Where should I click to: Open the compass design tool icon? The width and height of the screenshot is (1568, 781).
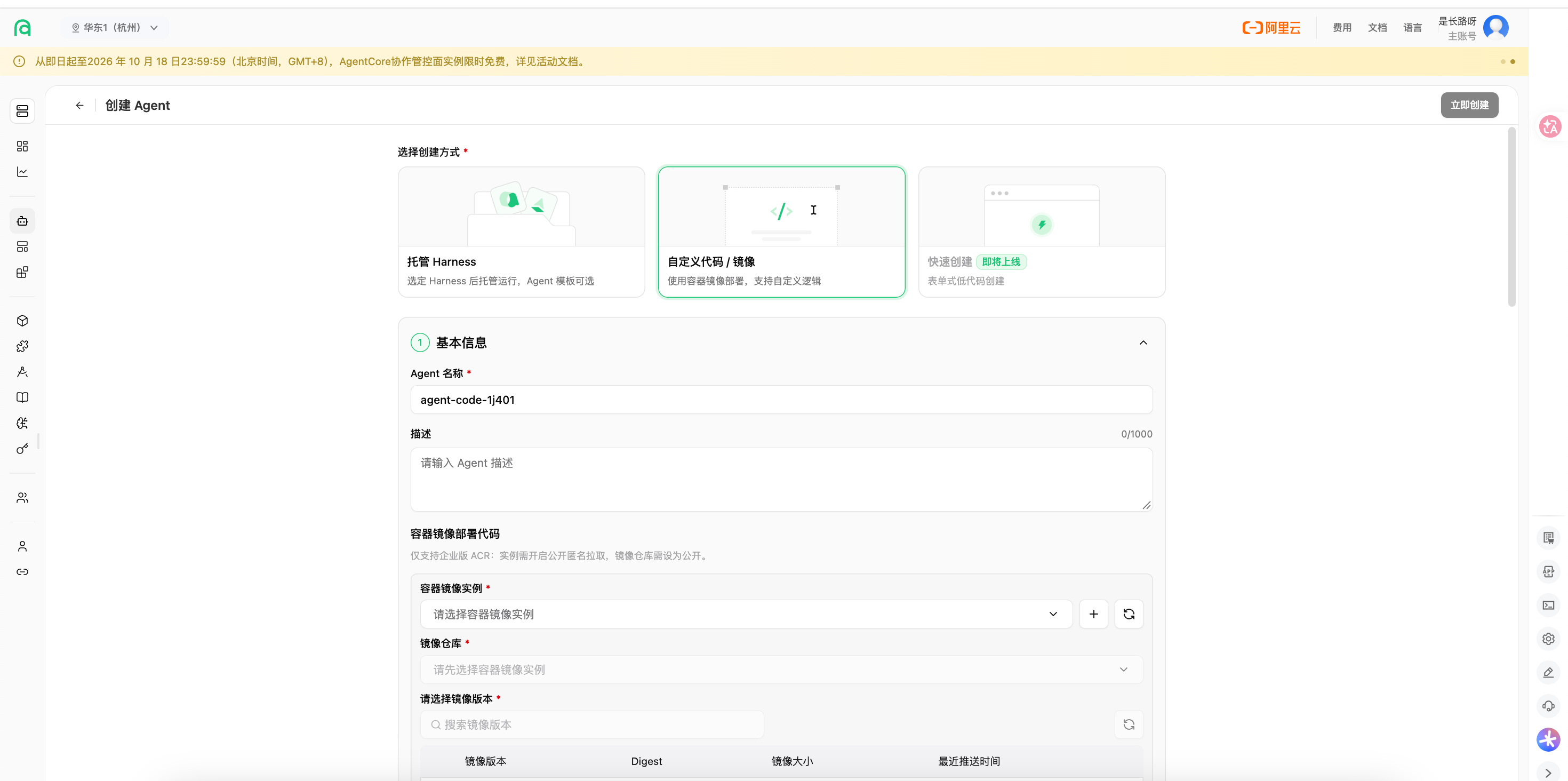click(22, 372)
